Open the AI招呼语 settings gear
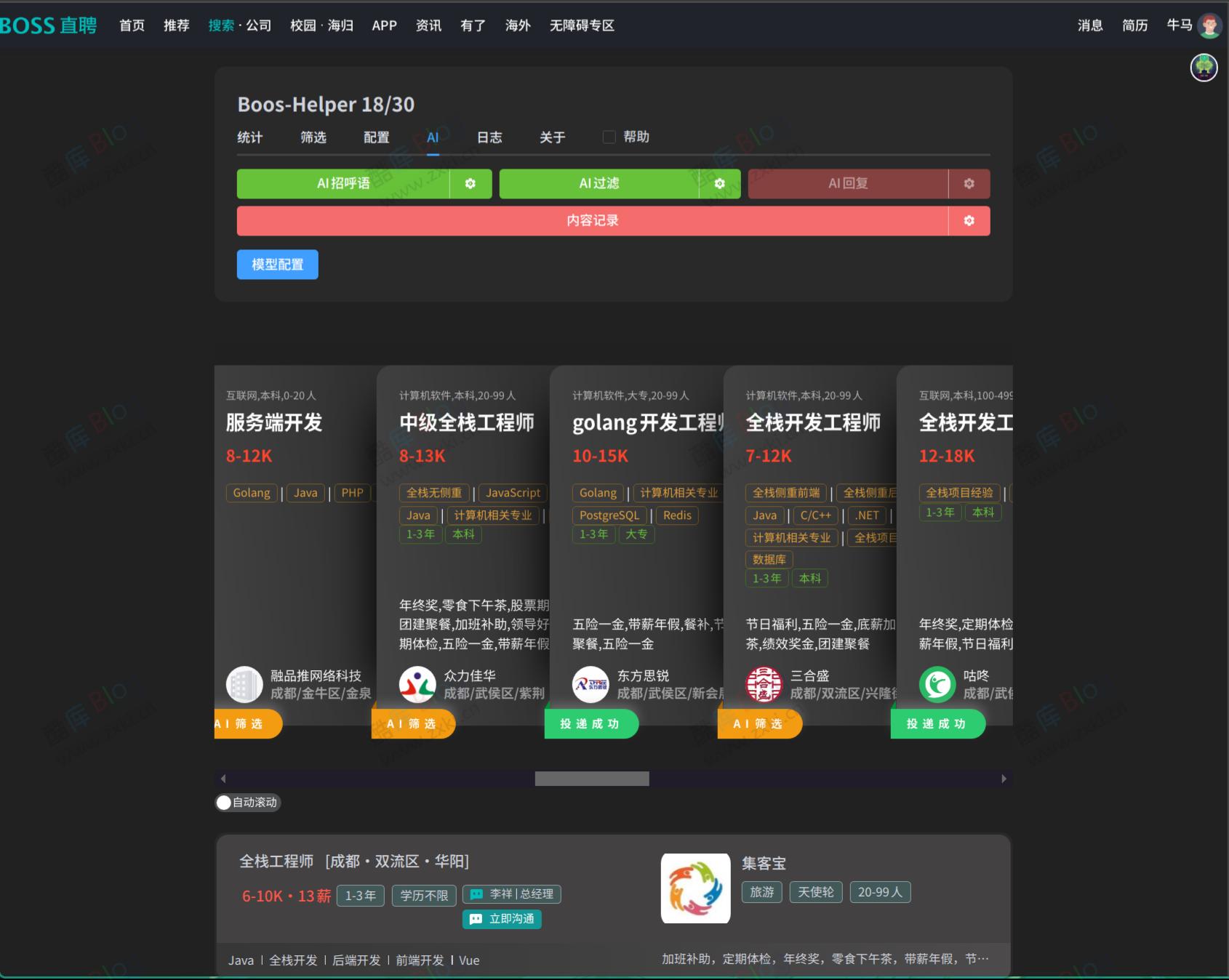The height and width of the screenshot is (980, 1229). pyautogui.click(x=469, y=184)
